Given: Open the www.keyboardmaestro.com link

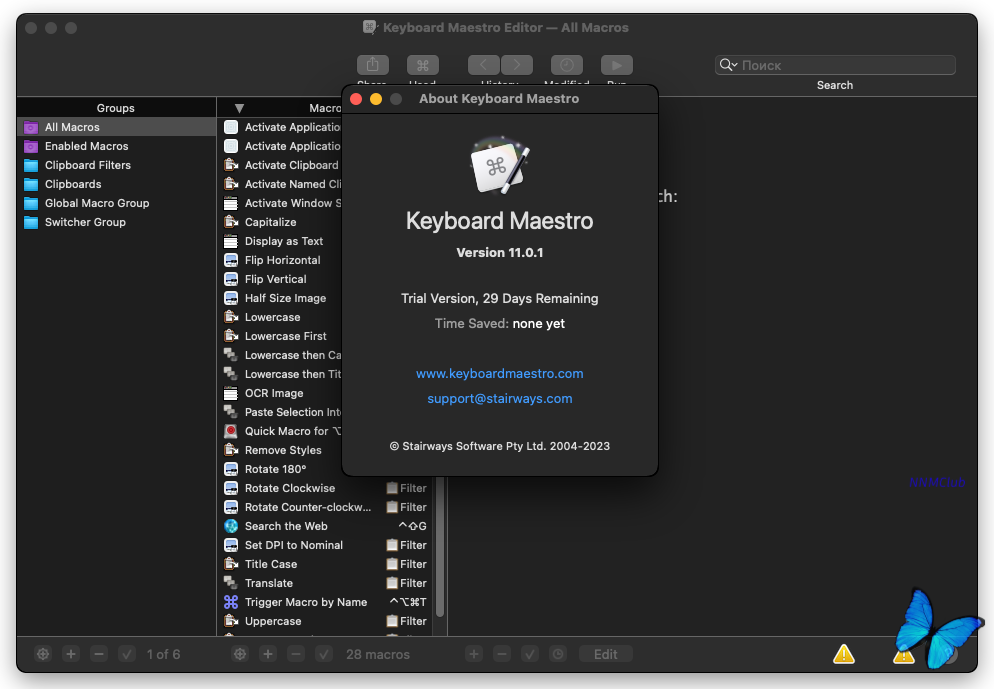Looking at the screenshot, I should click(x=499, y=373).
